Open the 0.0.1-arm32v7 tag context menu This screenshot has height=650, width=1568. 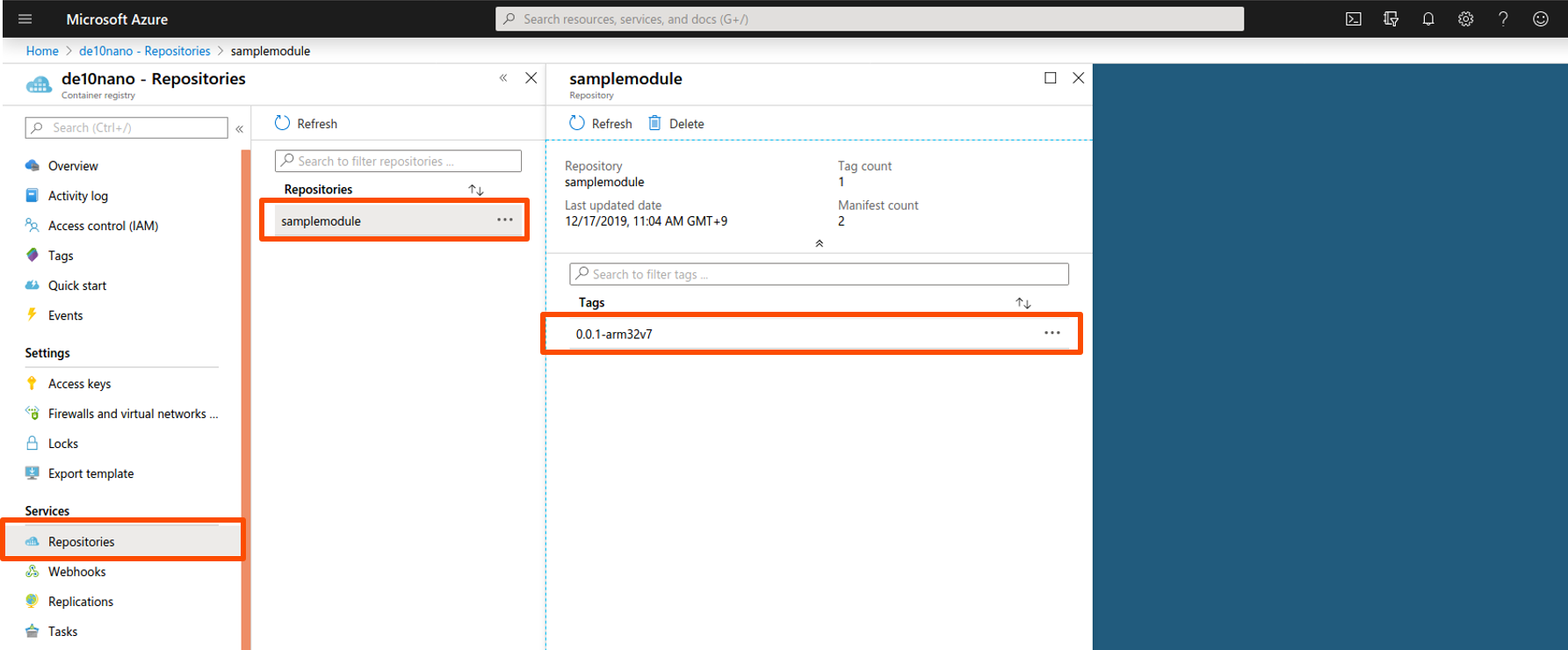[1052, 333]
